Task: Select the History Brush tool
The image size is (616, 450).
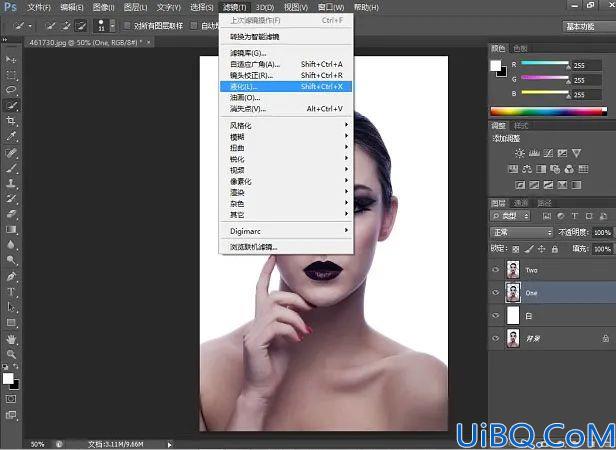Action: (11, 199)
